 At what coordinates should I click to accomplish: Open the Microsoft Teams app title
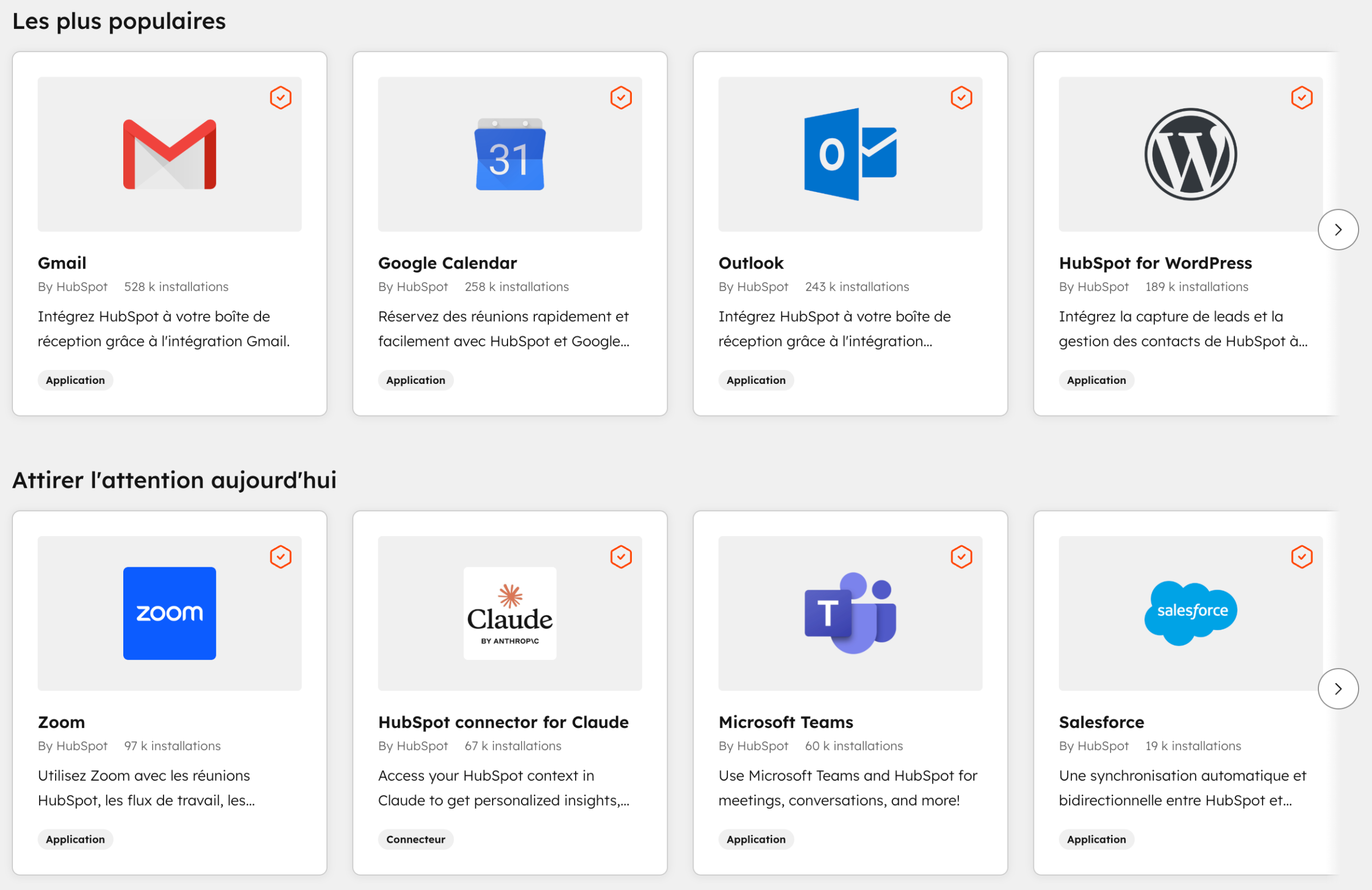[x=786, y=722]
